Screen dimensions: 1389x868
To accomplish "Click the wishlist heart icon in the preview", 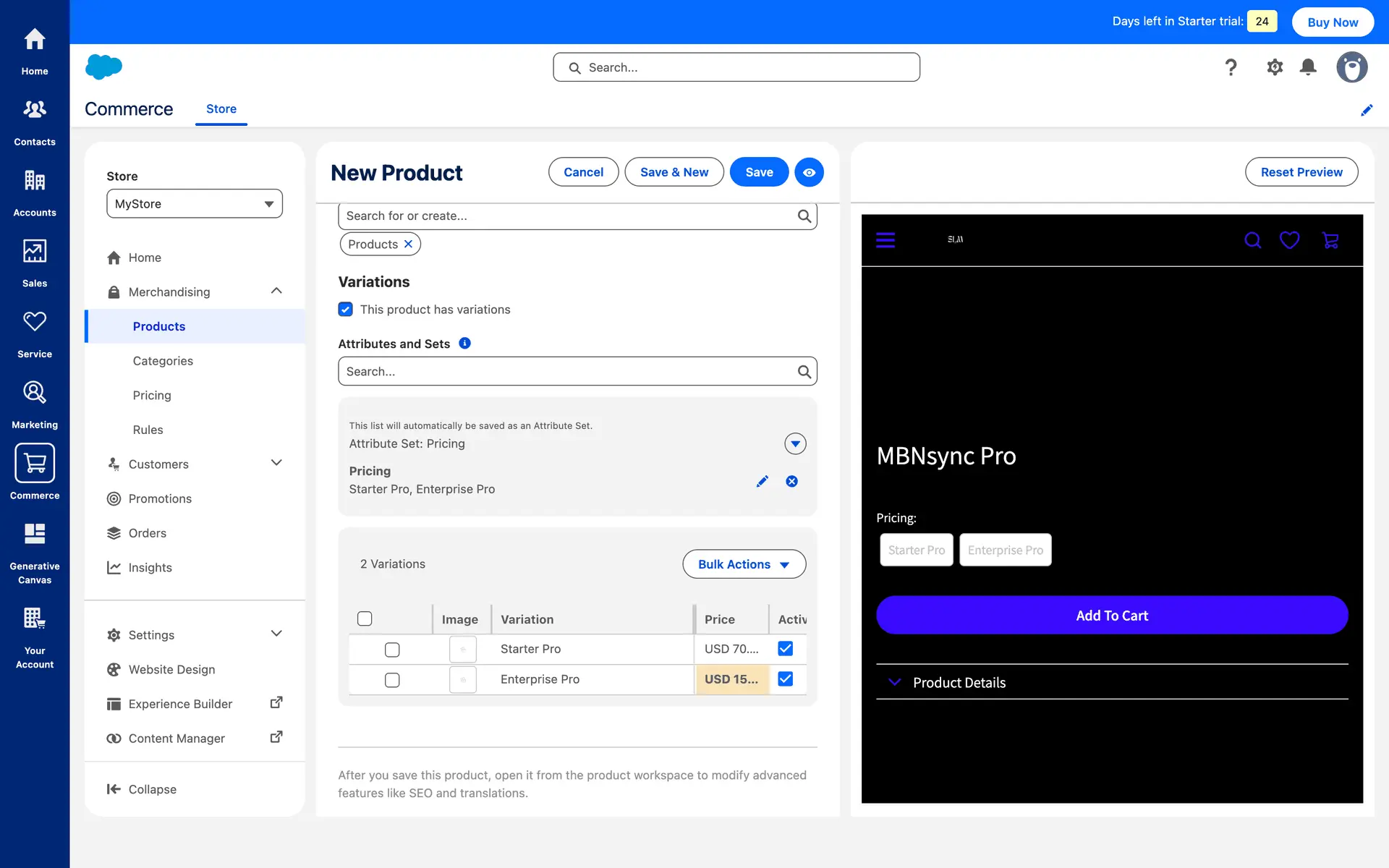I will [1289, 240].
